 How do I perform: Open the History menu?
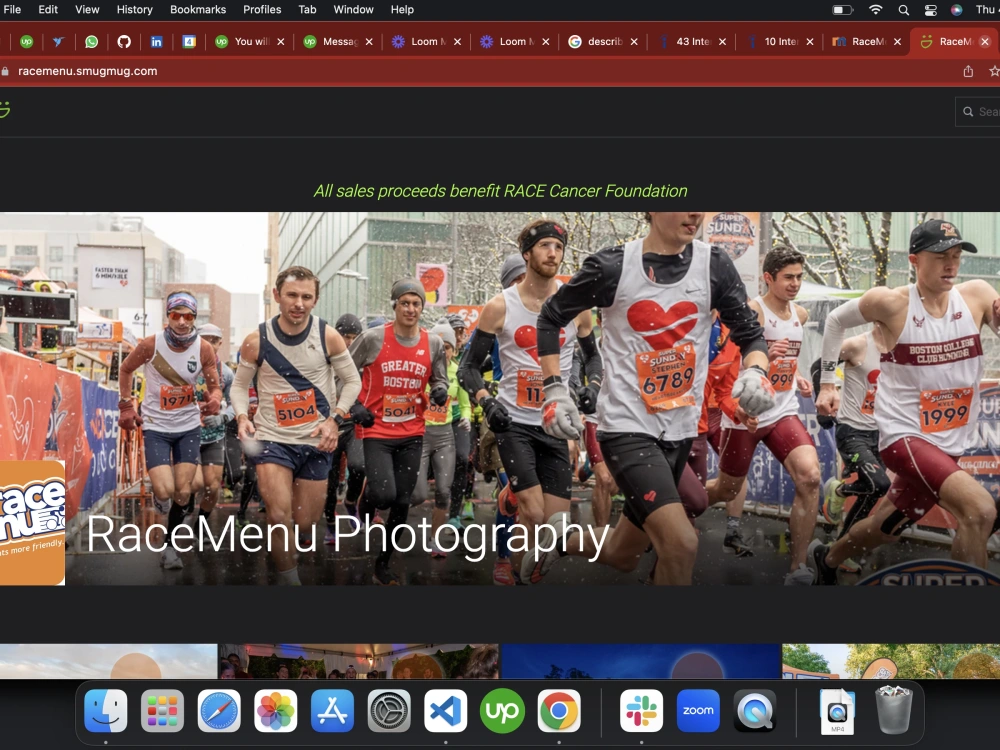click(135, 10)
